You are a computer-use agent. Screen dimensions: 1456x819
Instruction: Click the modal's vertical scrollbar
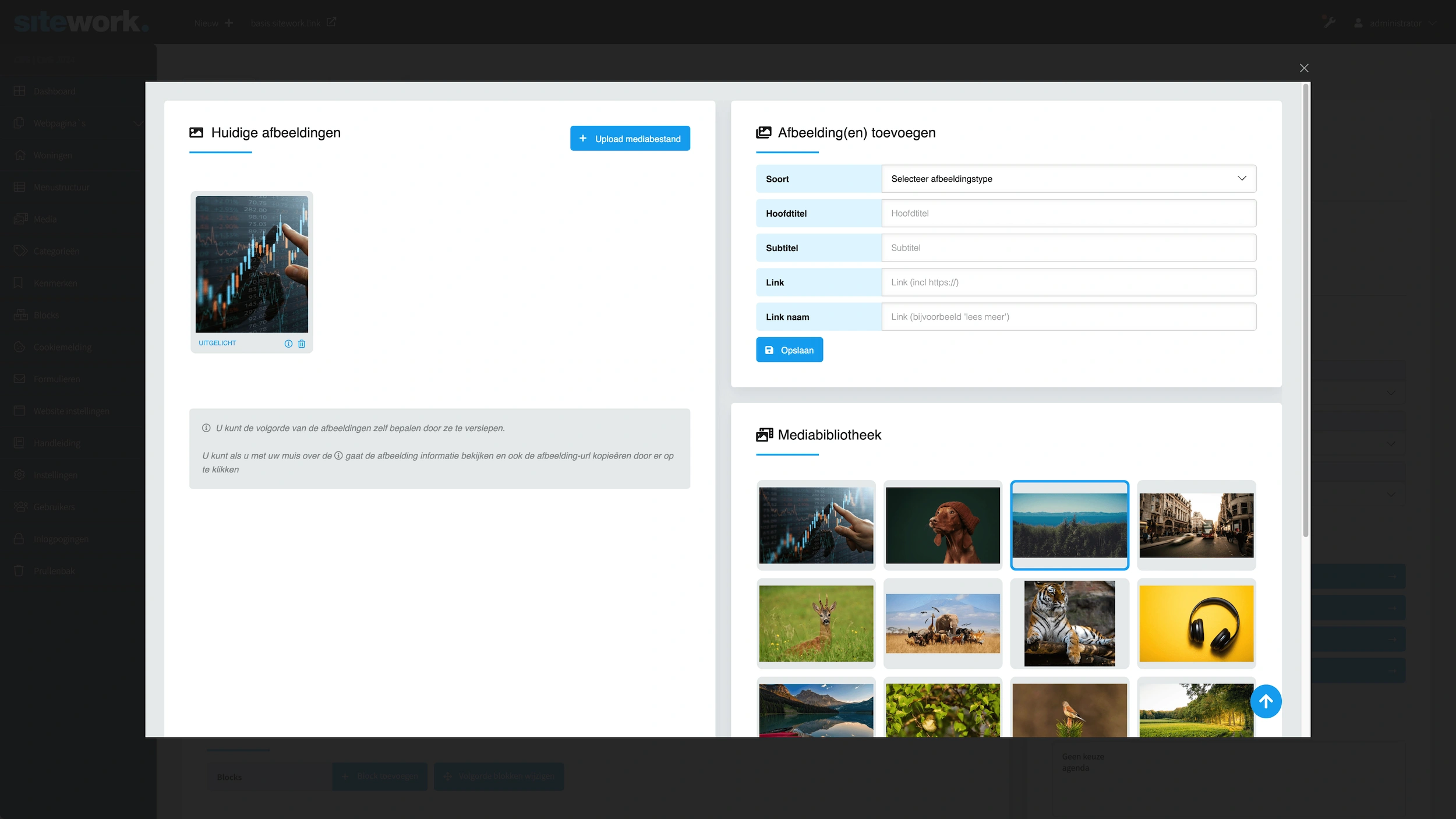point(1306,309)
